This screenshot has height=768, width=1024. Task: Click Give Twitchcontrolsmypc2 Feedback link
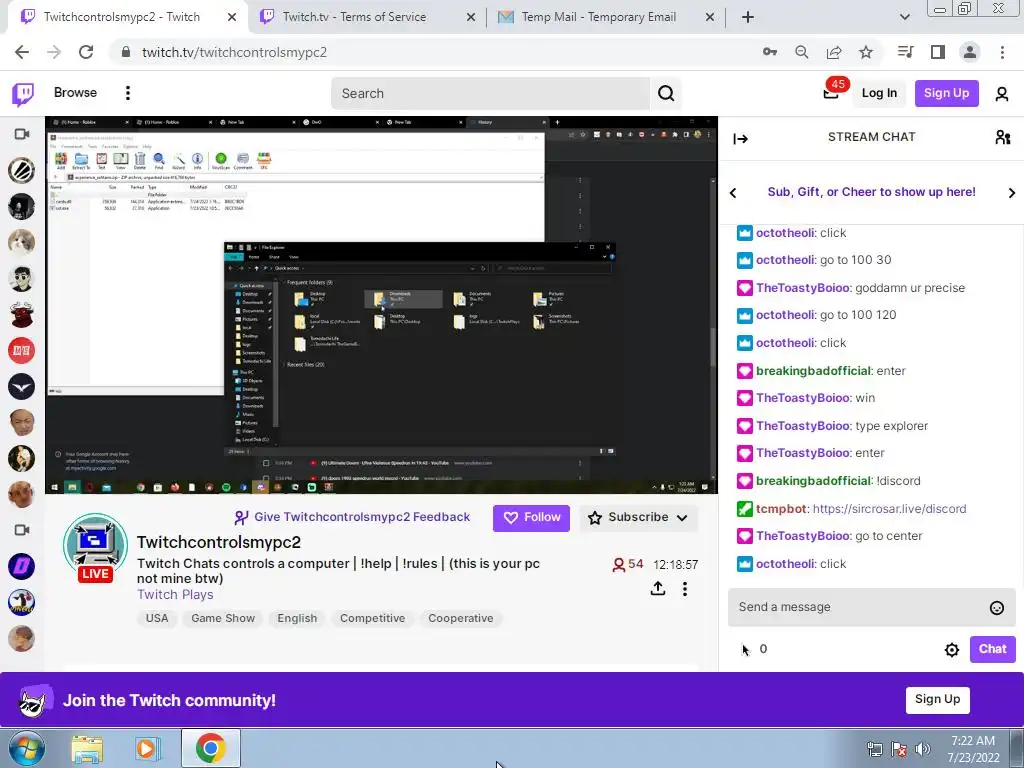[x=352, y=517]
